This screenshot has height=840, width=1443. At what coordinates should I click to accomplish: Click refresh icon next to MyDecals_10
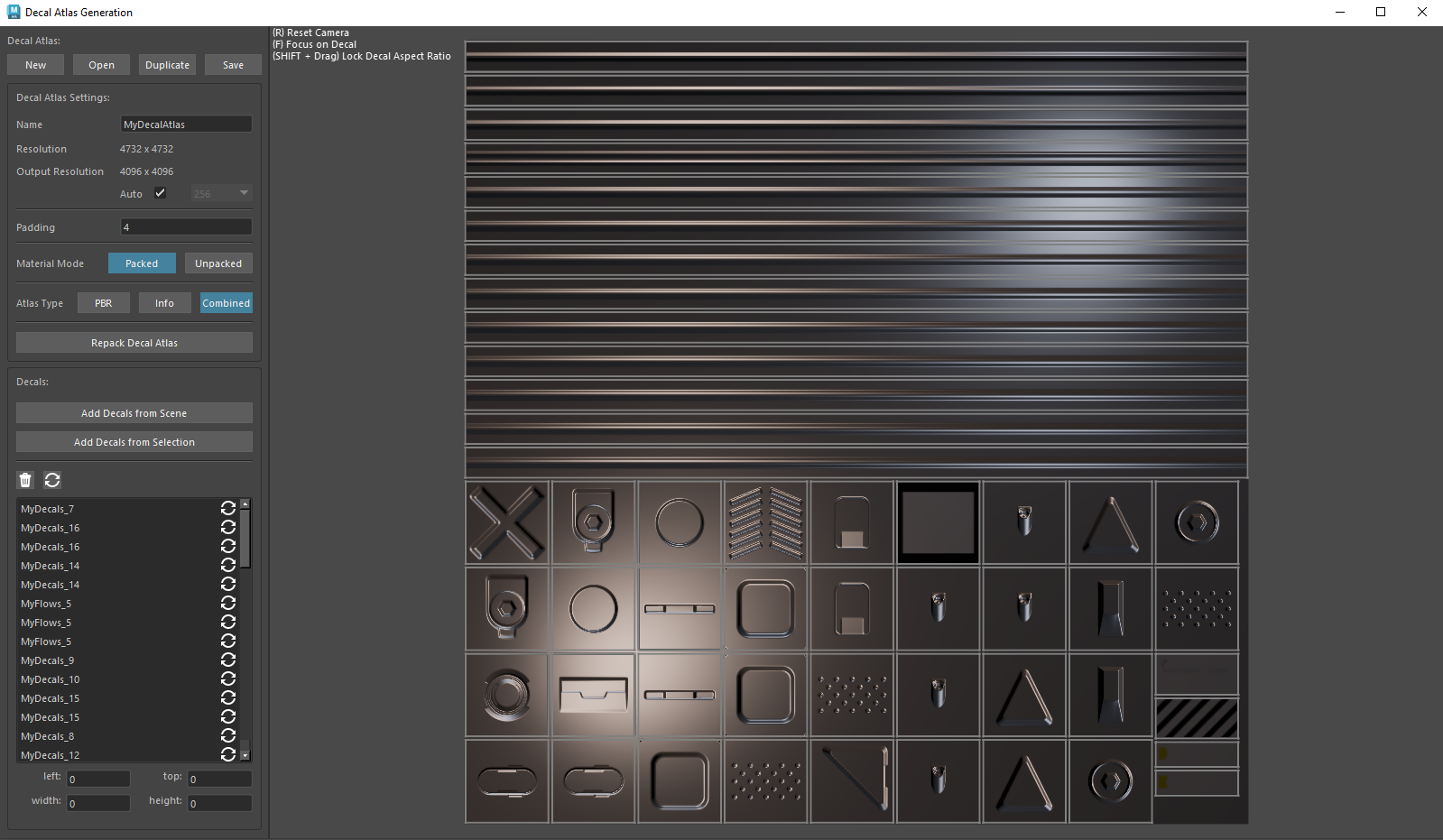[228, 679]
